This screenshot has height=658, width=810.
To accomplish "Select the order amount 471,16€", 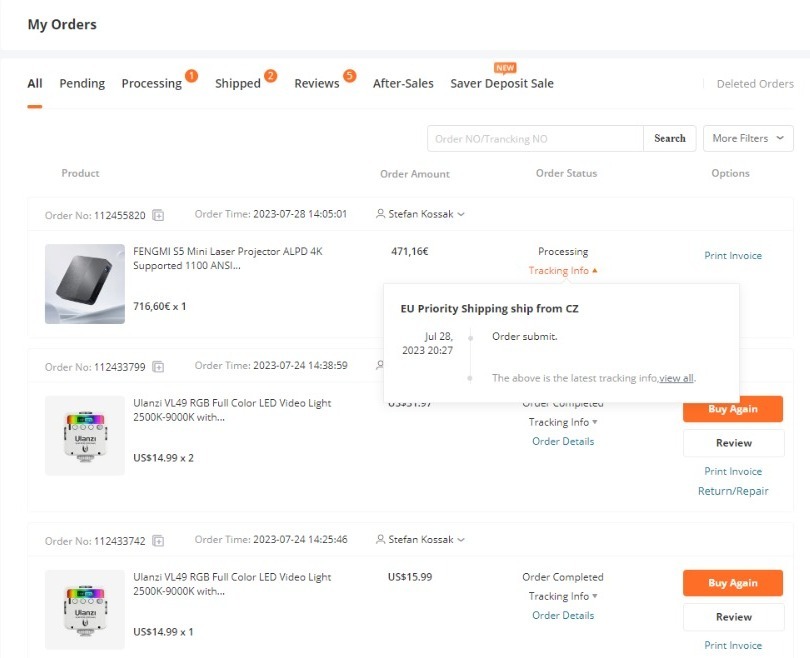I will click(410, 252).
